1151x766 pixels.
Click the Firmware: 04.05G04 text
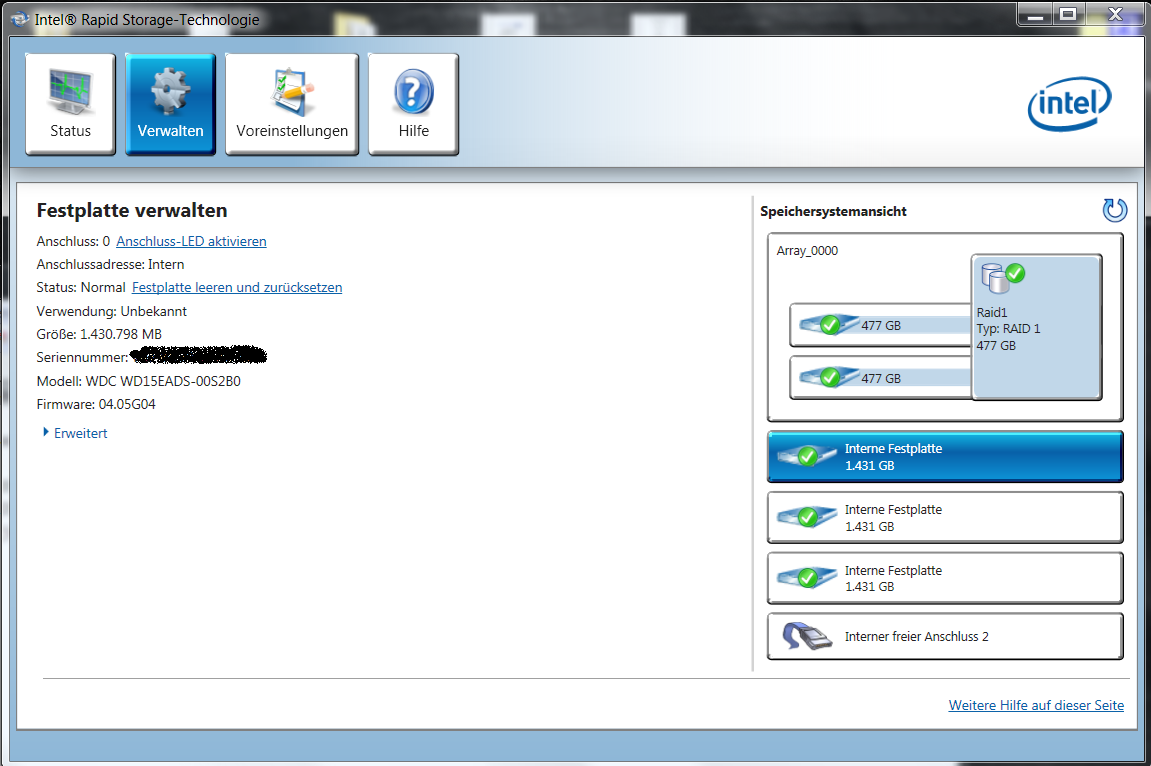coord(96,404)
